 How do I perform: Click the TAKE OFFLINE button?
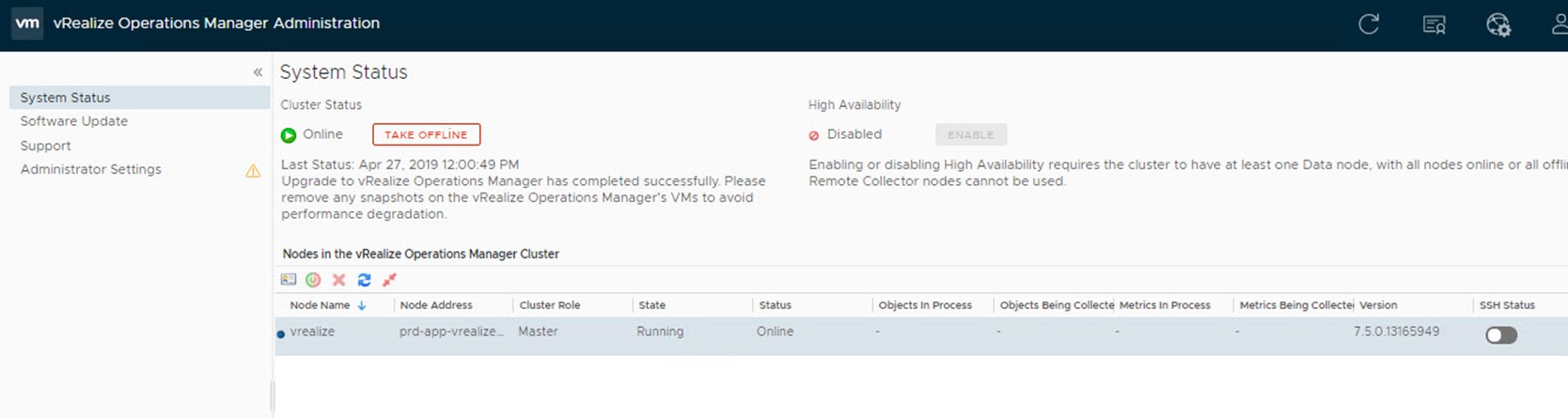426,134
